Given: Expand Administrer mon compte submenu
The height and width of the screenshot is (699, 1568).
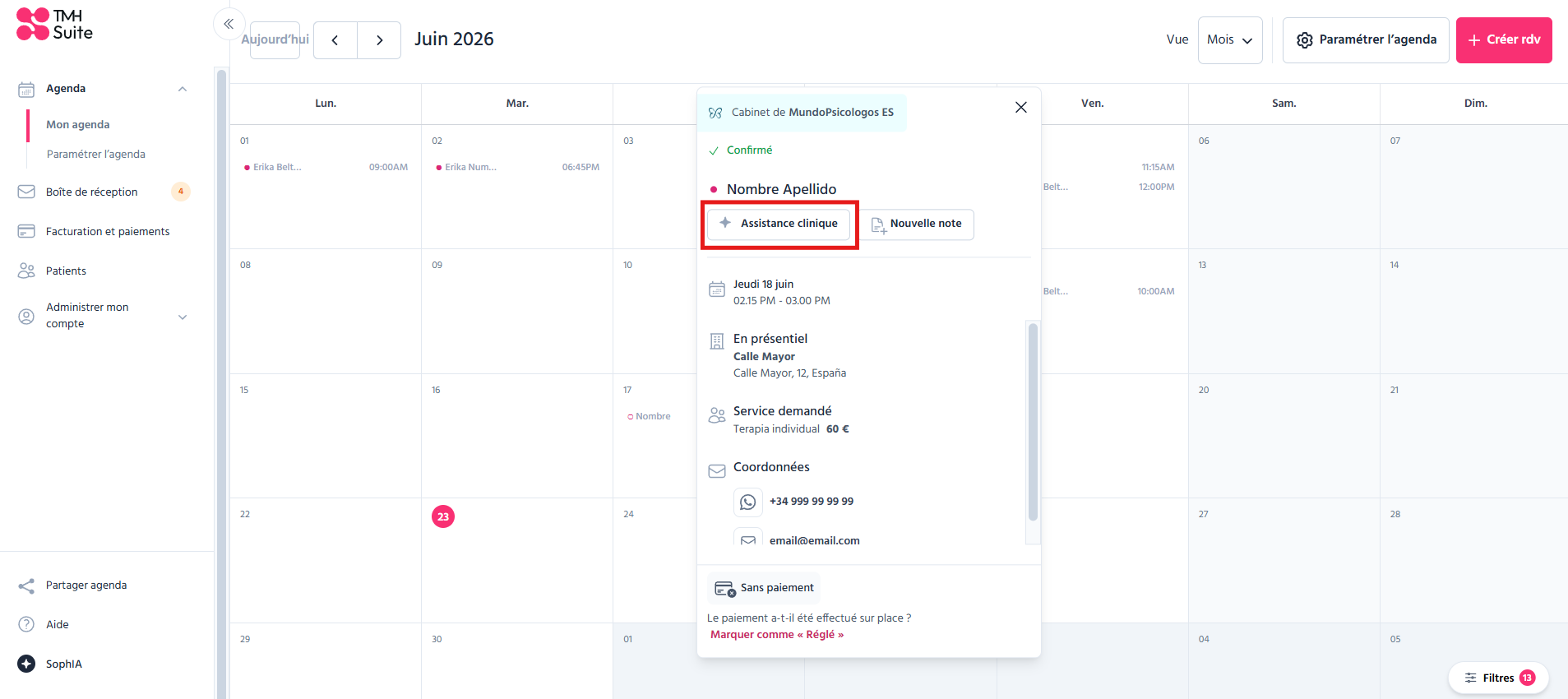Looking at the screenshot, I should [183, 317].
